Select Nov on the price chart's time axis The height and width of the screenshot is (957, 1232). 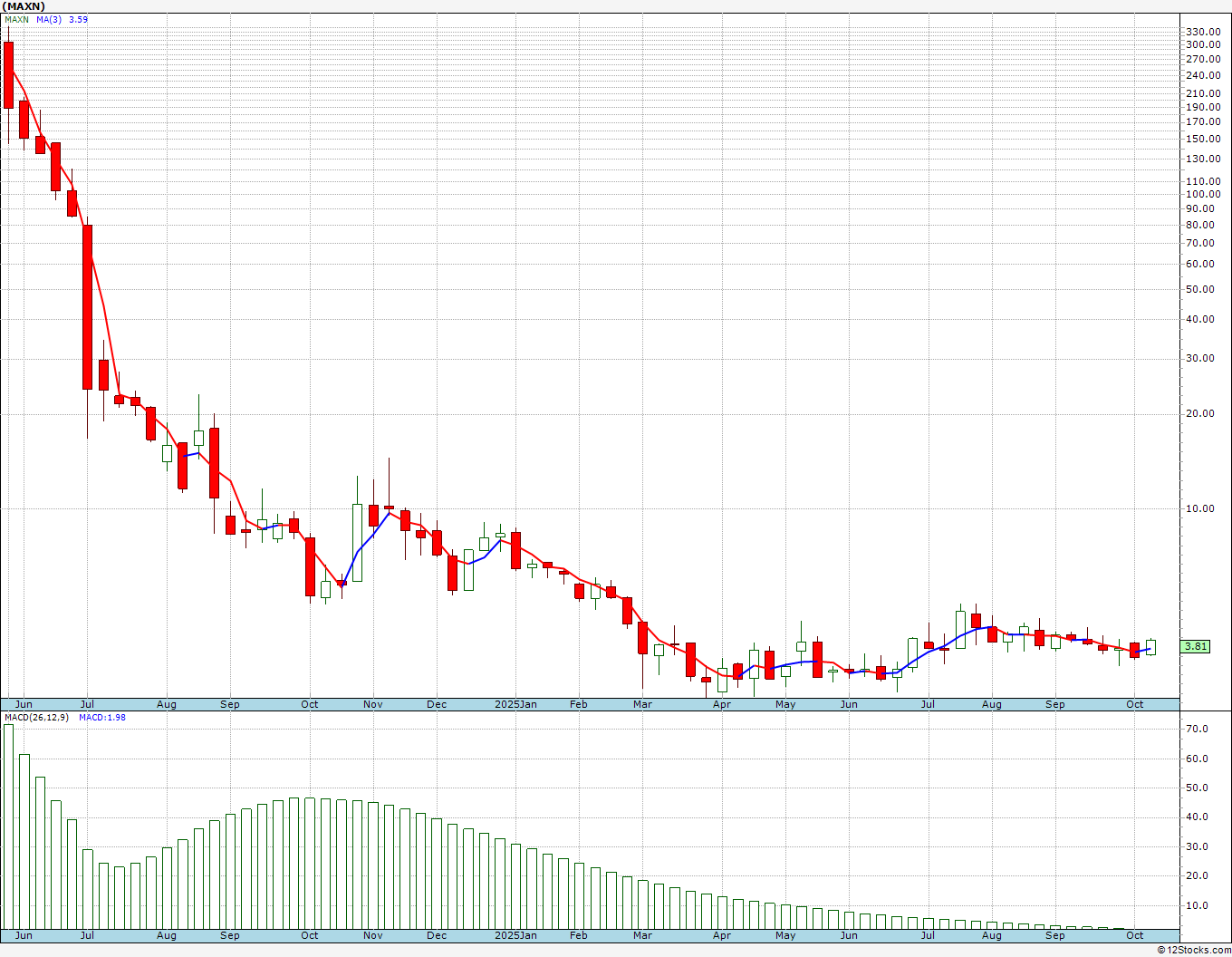[x=373, y=704]
